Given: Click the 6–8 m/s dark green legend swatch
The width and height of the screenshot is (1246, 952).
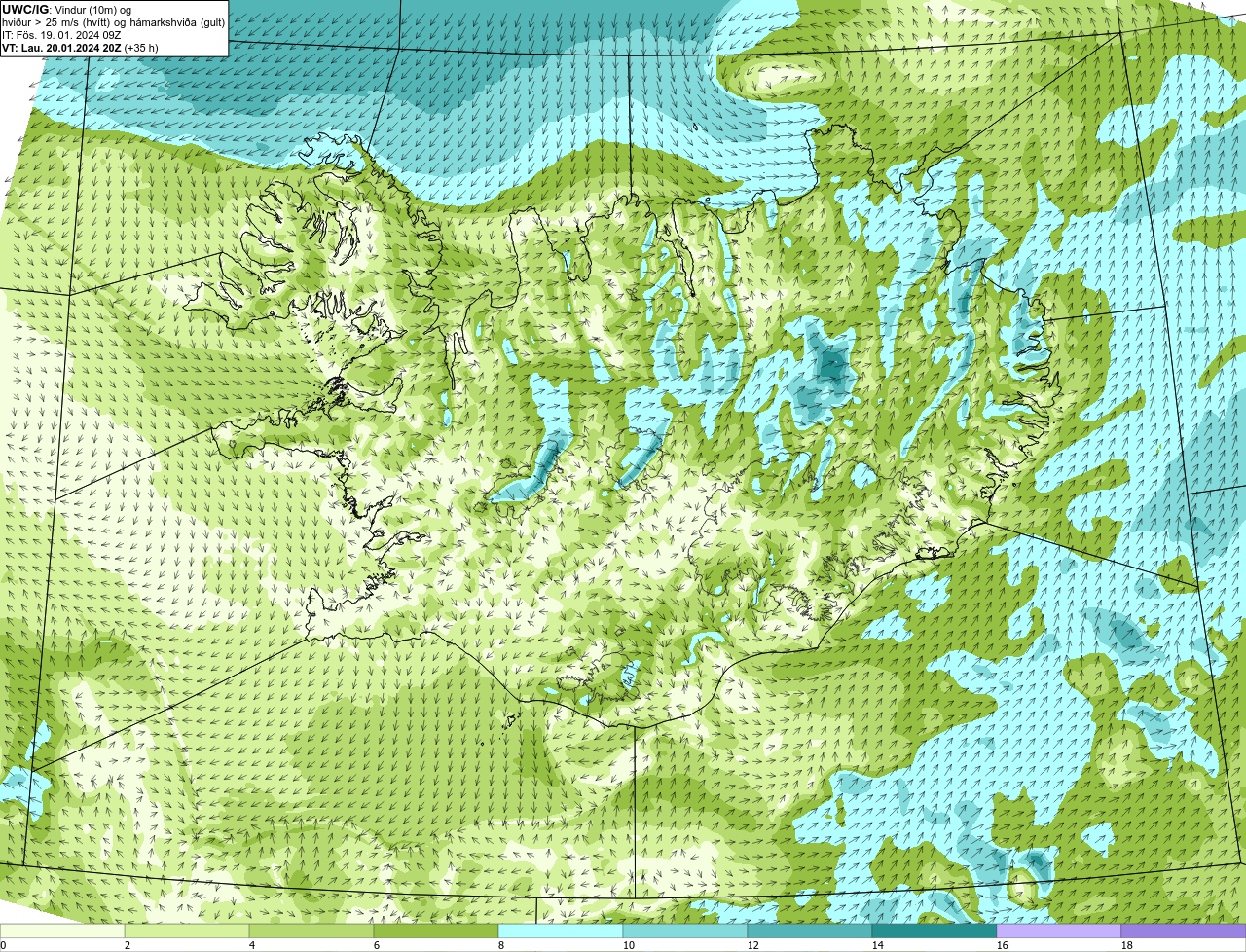Looking at the screenshot, I should click(x=436, y=932).
